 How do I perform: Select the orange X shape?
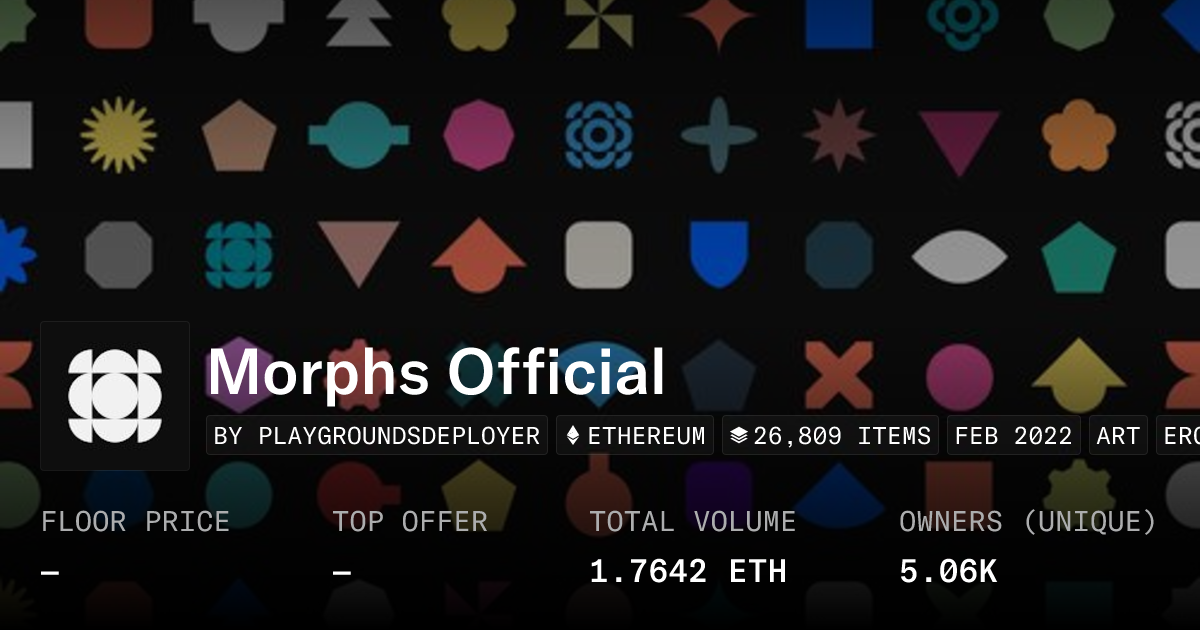coord(839,375)
